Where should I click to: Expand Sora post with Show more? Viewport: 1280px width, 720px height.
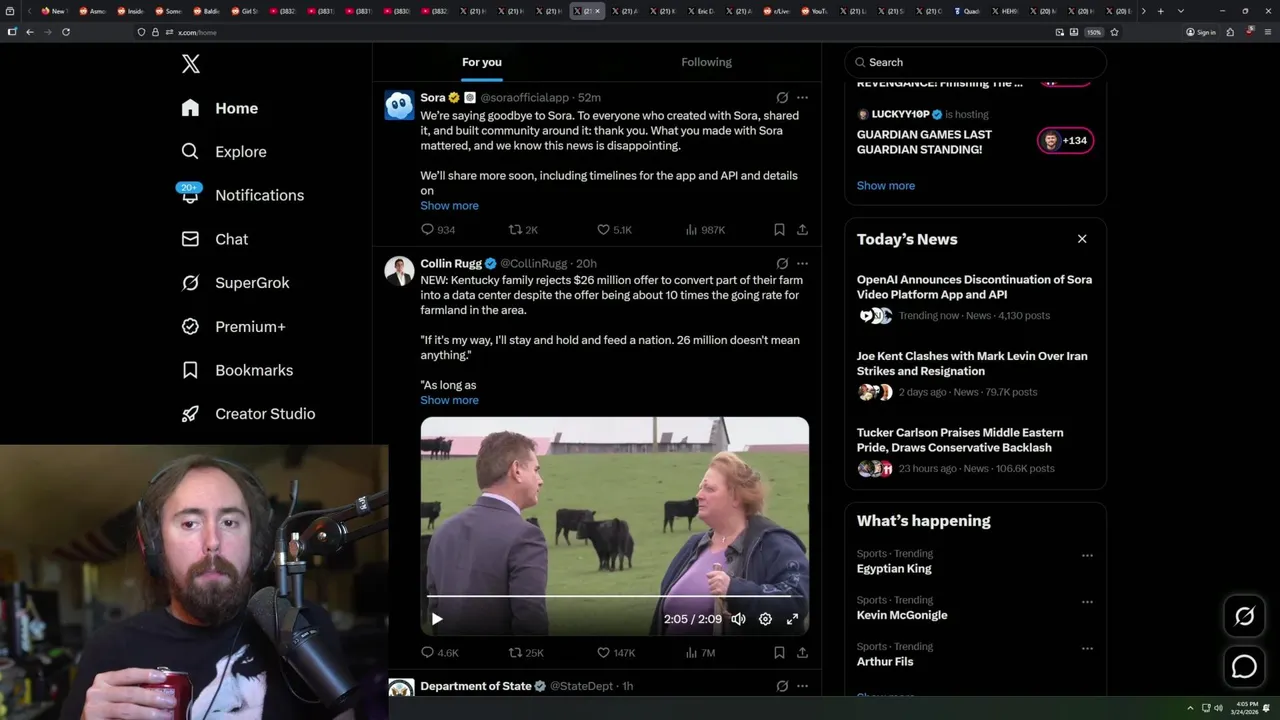click(449, 206)
